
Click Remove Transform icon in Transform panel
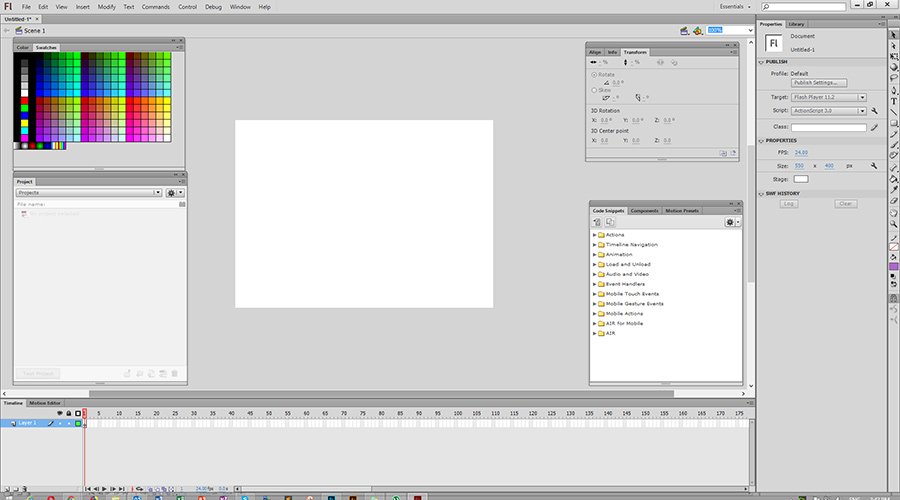(x=733, y=153)
